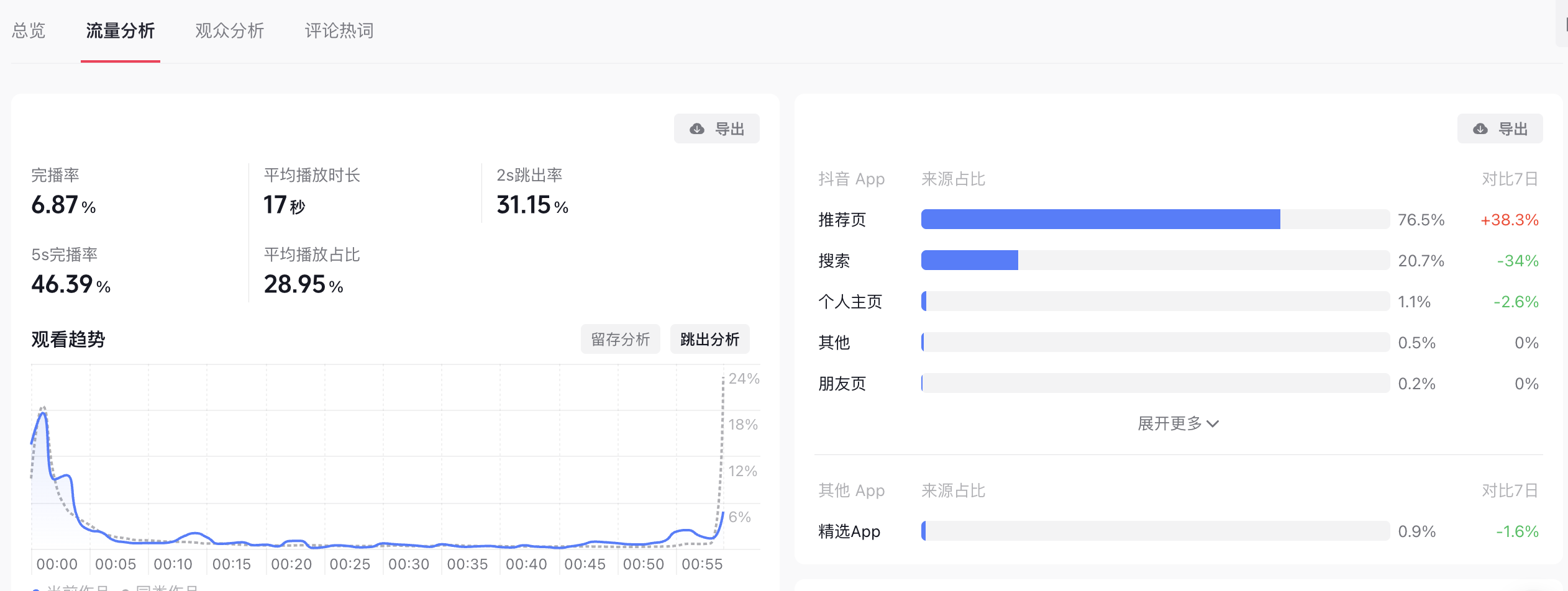Click the 5s完播率 46.39% metric

(71, 271)
